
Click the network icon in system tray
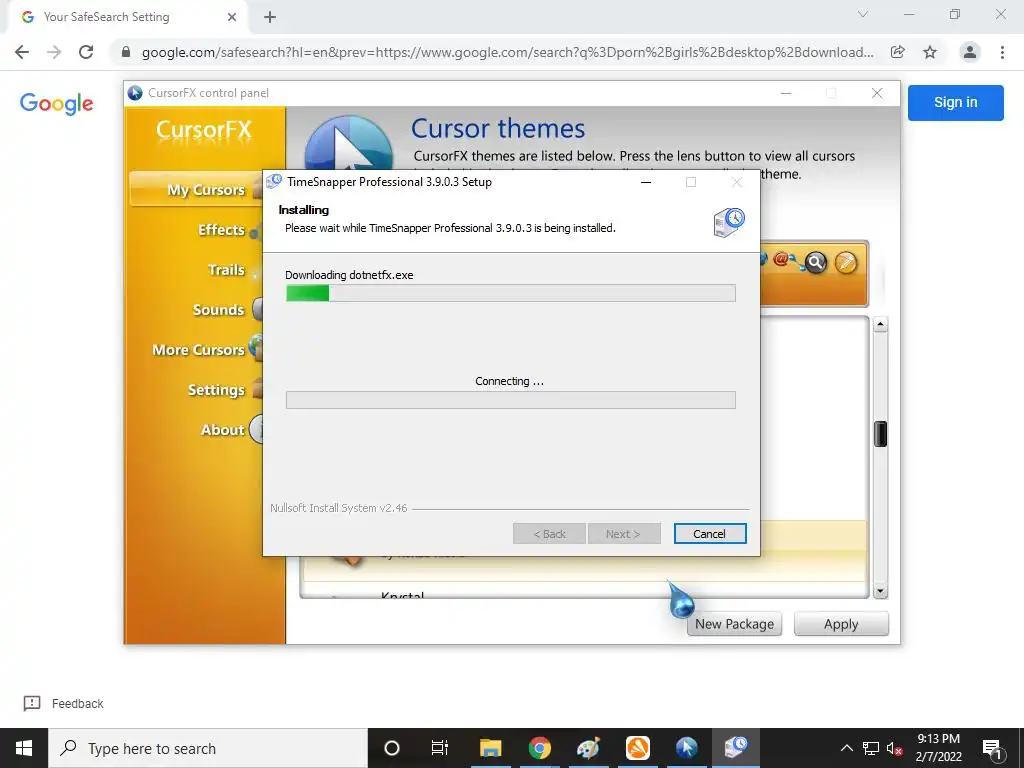tap(871, 748)
